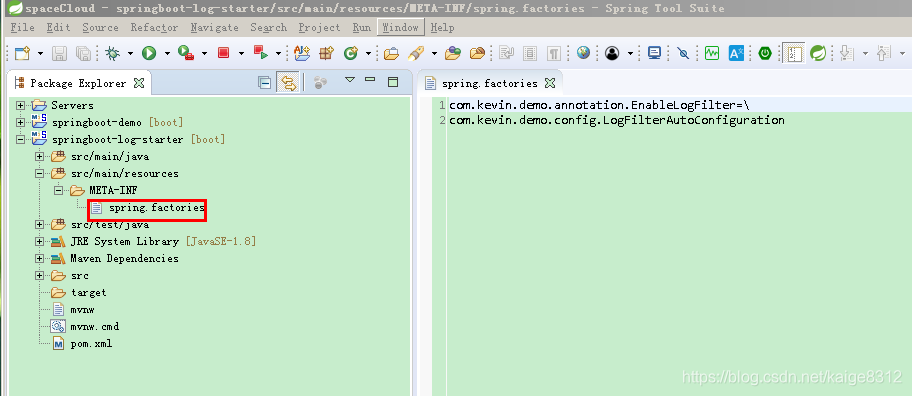912x396 pixels.
Task: Click the green waveform monitor icon
Action: coord(712,53)
